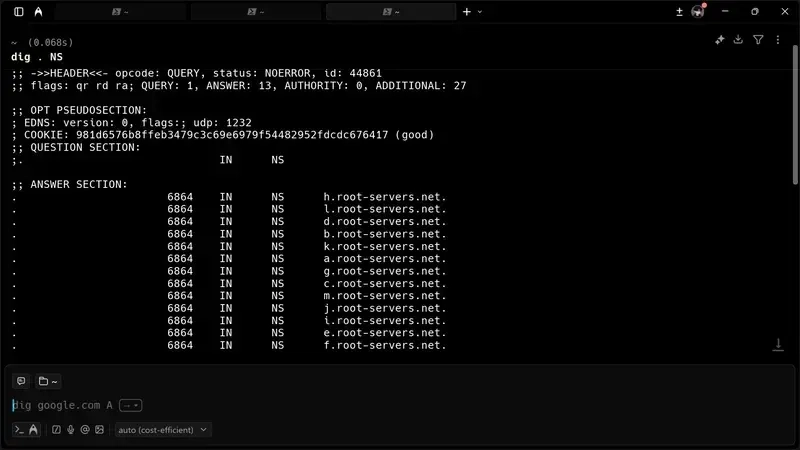Viewport: 800px width, 450px height.
Task: Add a new tab with plus button
Action: pyautogui.click(x=466, y=12)
